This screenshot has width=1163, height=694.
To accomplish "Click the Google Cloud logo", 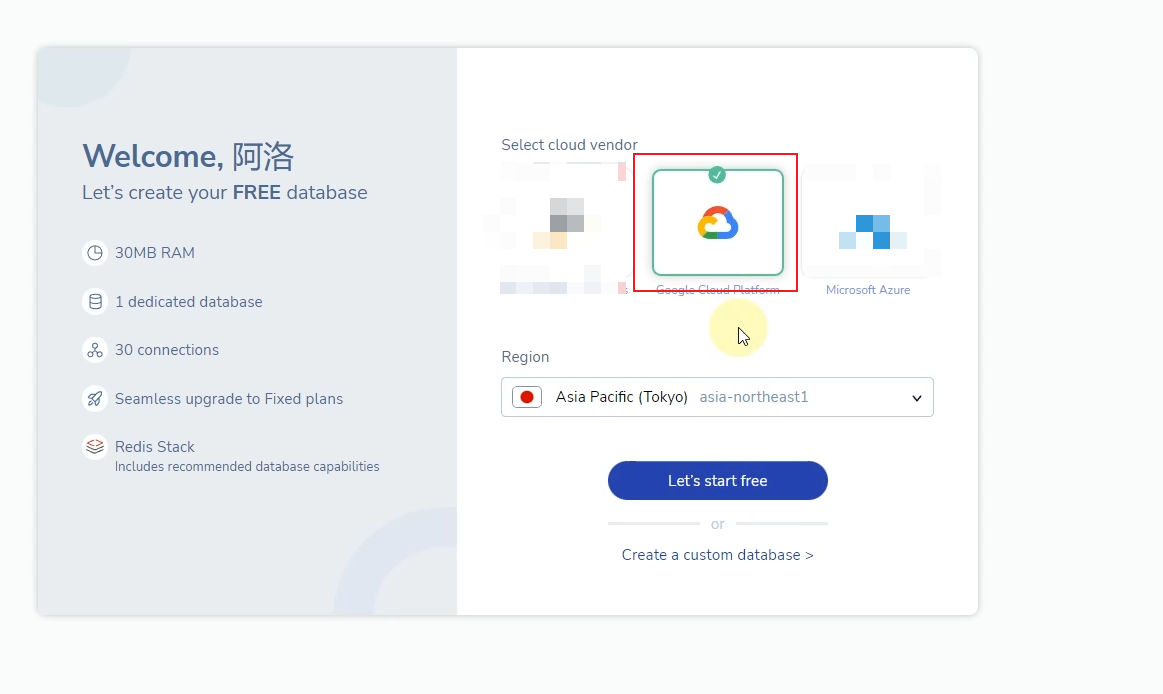I will (717, 222).
